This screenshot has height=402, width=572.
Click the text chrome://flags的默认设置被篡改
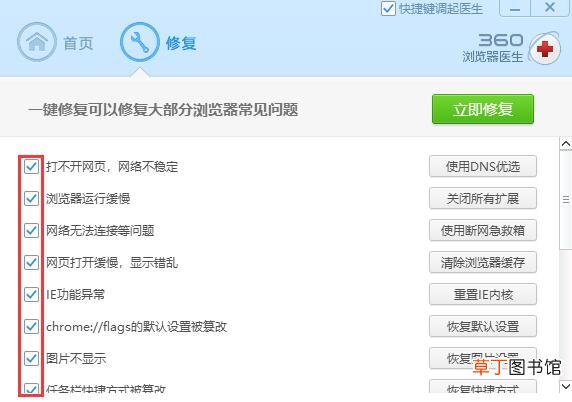pos(136,326)
